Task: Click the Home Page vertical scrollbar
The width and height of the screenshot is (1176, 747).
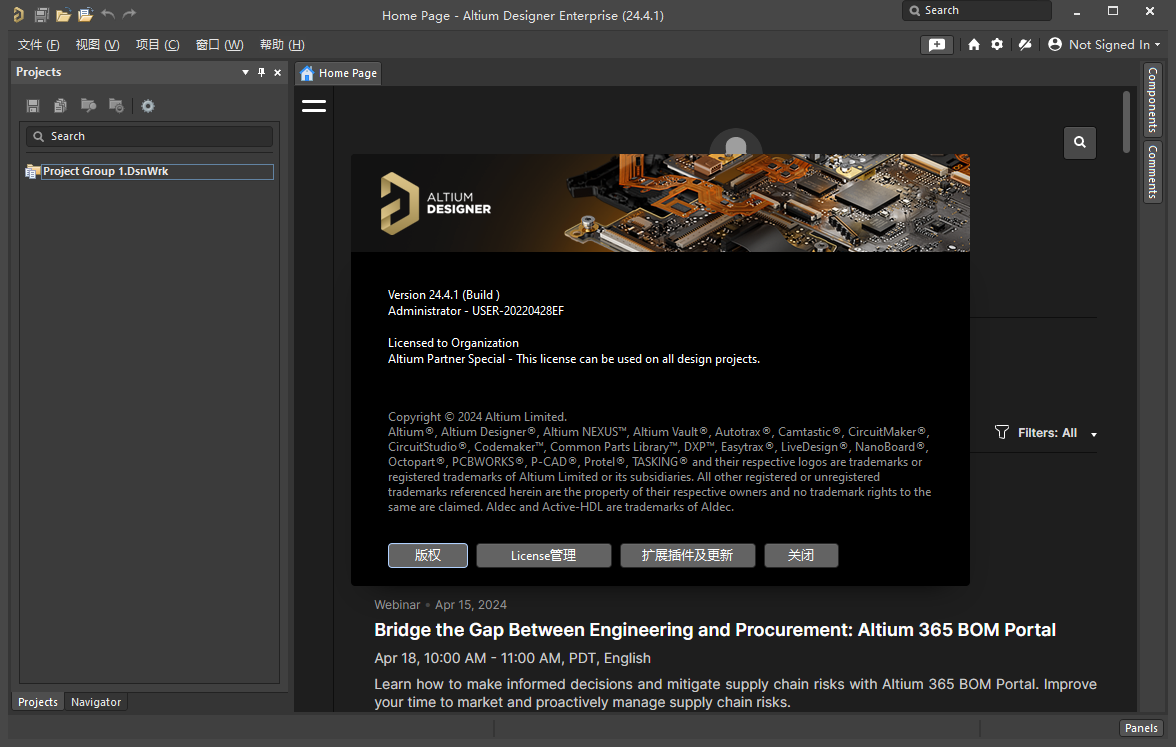Action: [1126, 122]
